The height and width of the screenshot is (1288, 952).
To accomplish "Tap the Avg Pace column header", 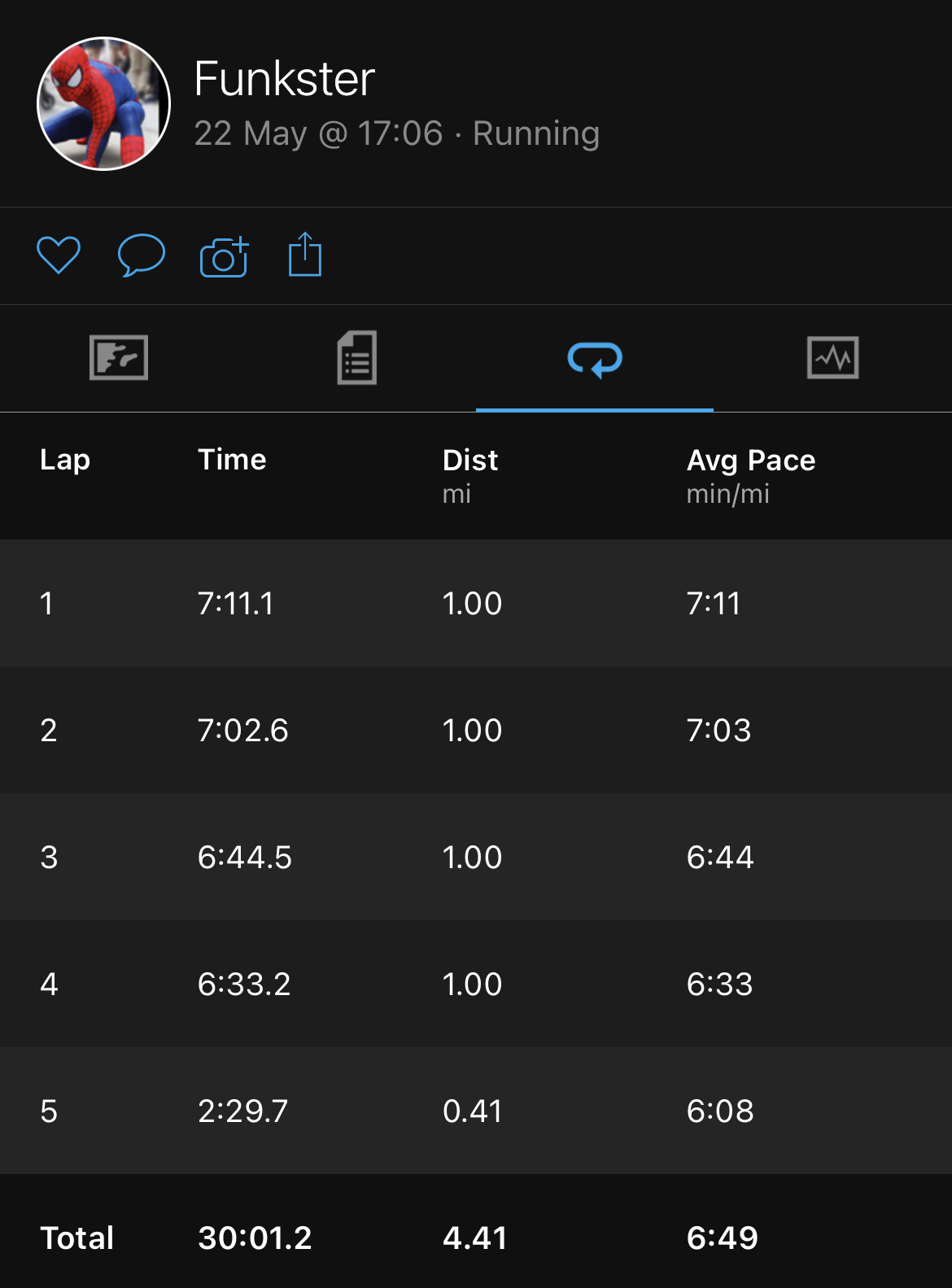I will point(750,461).
